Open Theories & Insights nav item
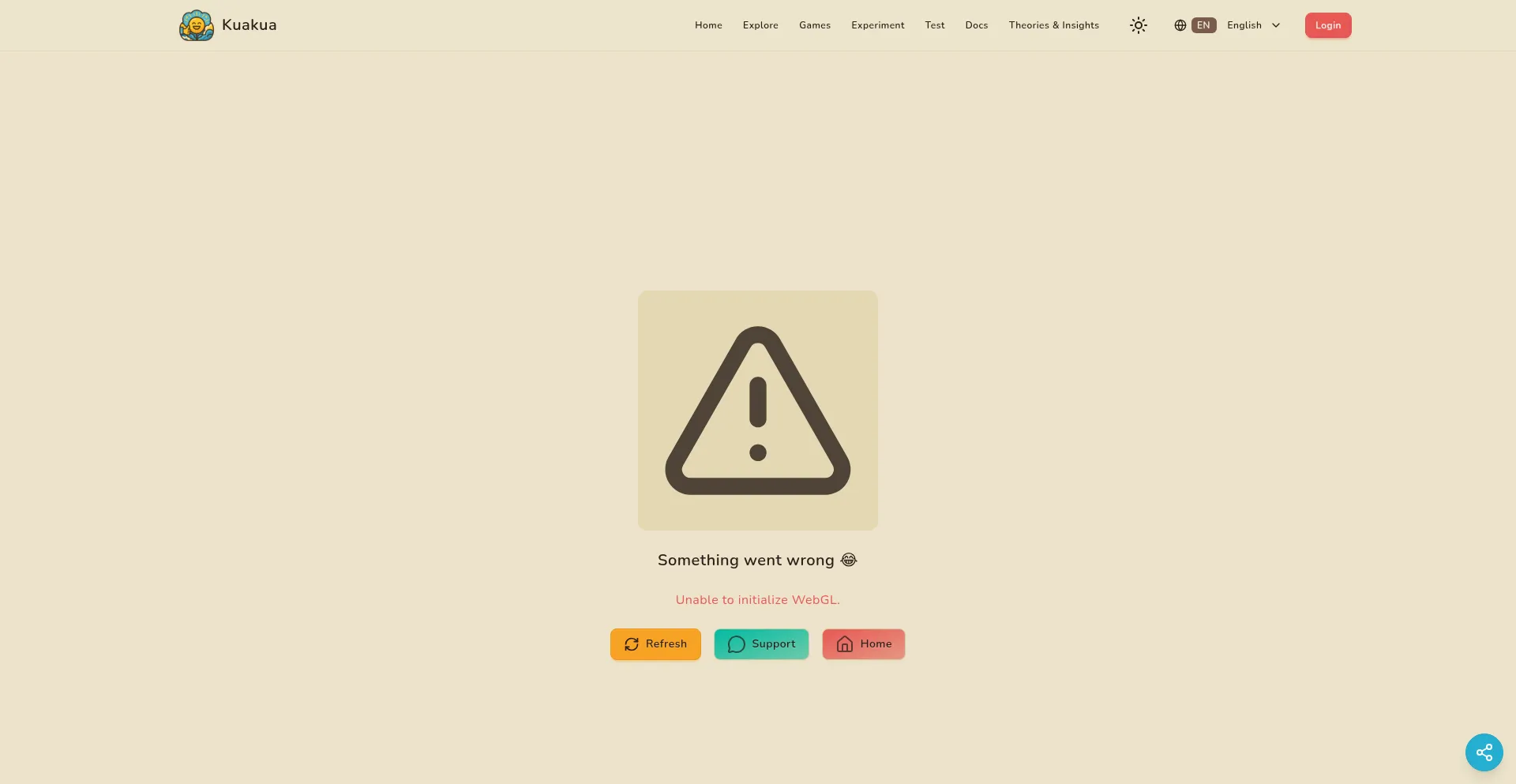This screenshot has width=1516, height=784. 1054,25
